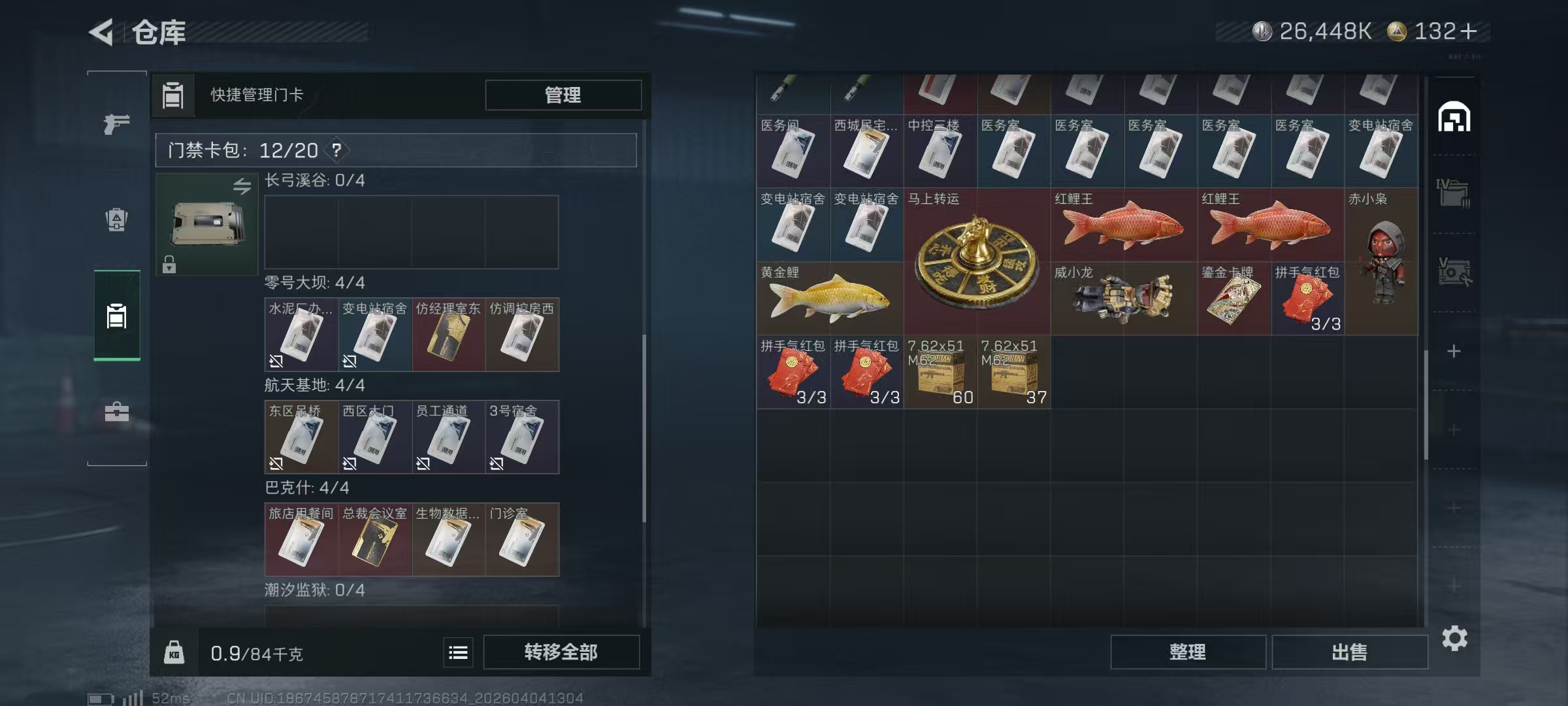The width and height of the screenshot is (1568, 706).
Task: Click the question mark next to 门禁卡包
Action: (x=336, y=150)
